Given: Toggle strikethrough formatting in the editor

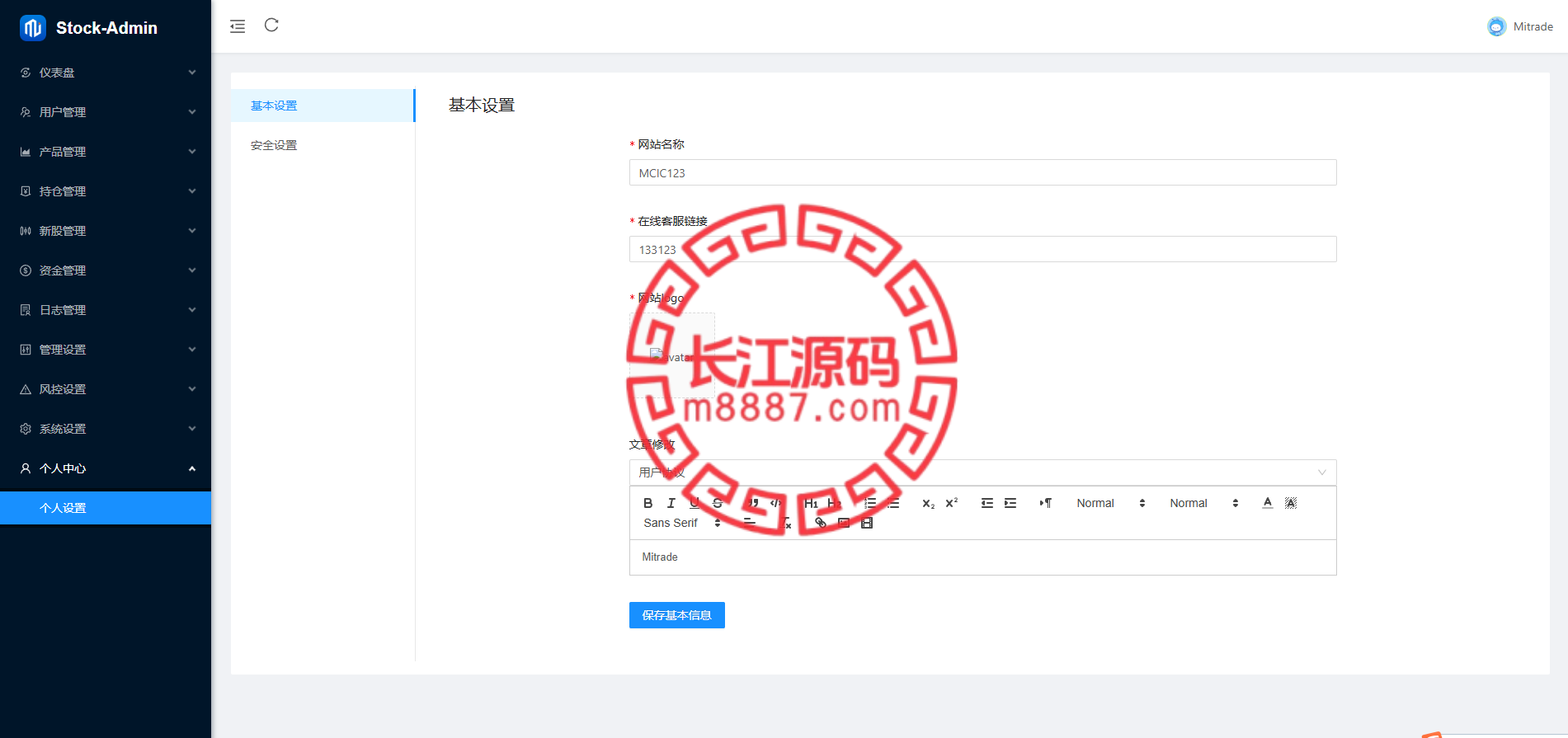Looking at the screenshot, I should pyautogui.click(x=718, y=503).
